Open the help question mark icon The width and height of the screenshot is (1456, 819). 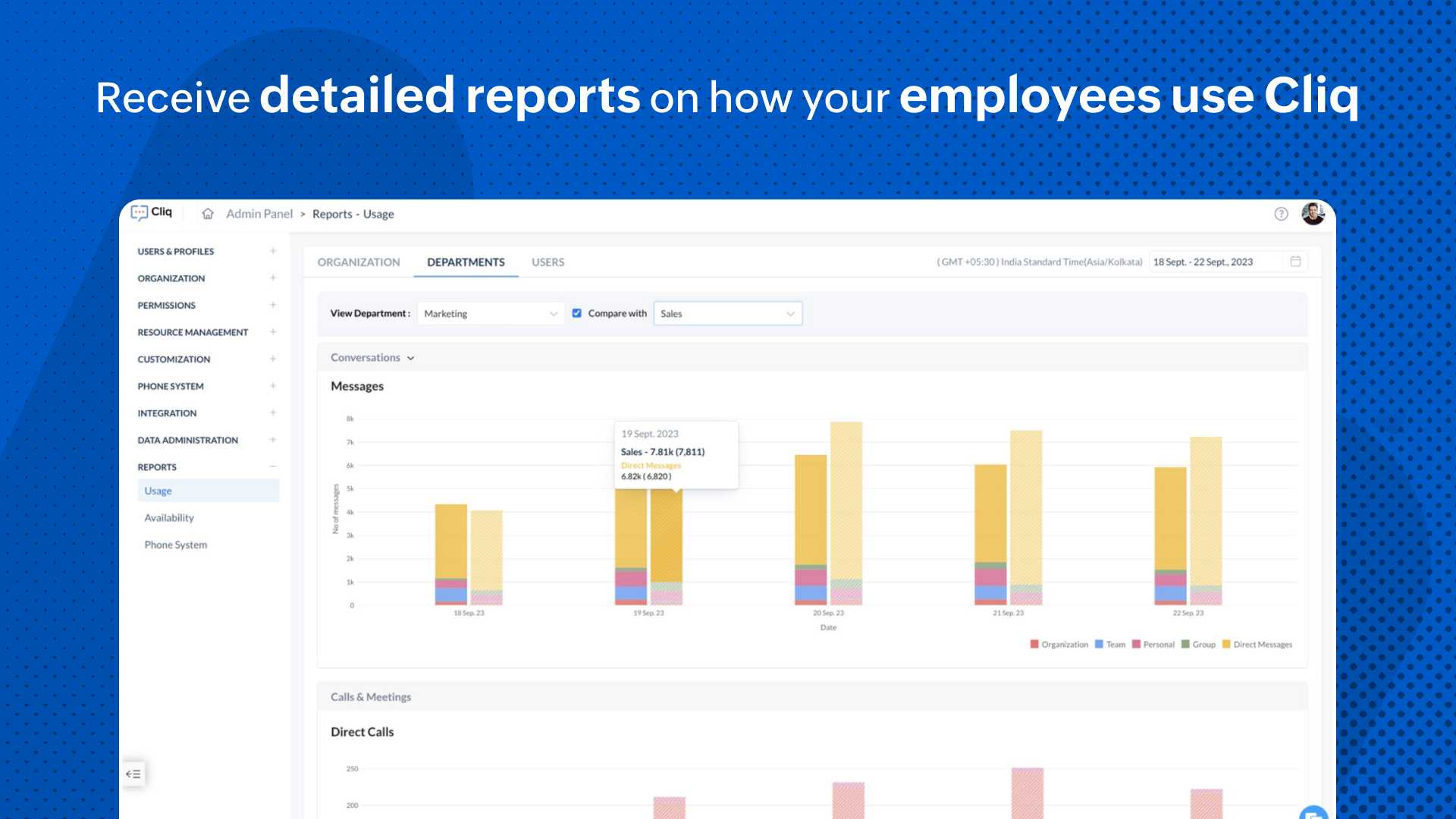coord(1281,214)
